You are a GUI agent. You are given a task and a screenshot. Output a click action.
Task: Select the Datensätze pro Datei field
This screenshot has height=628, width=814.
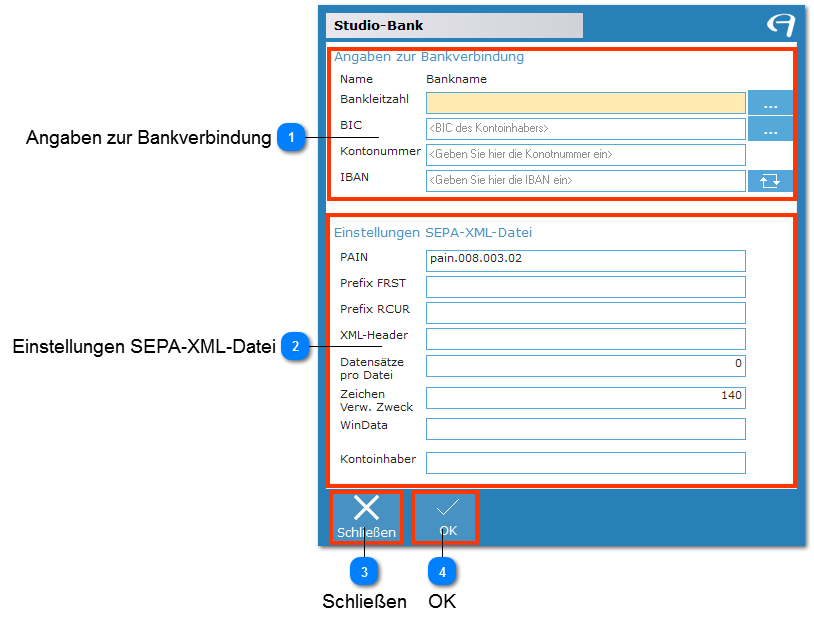(x=586, y=365)
